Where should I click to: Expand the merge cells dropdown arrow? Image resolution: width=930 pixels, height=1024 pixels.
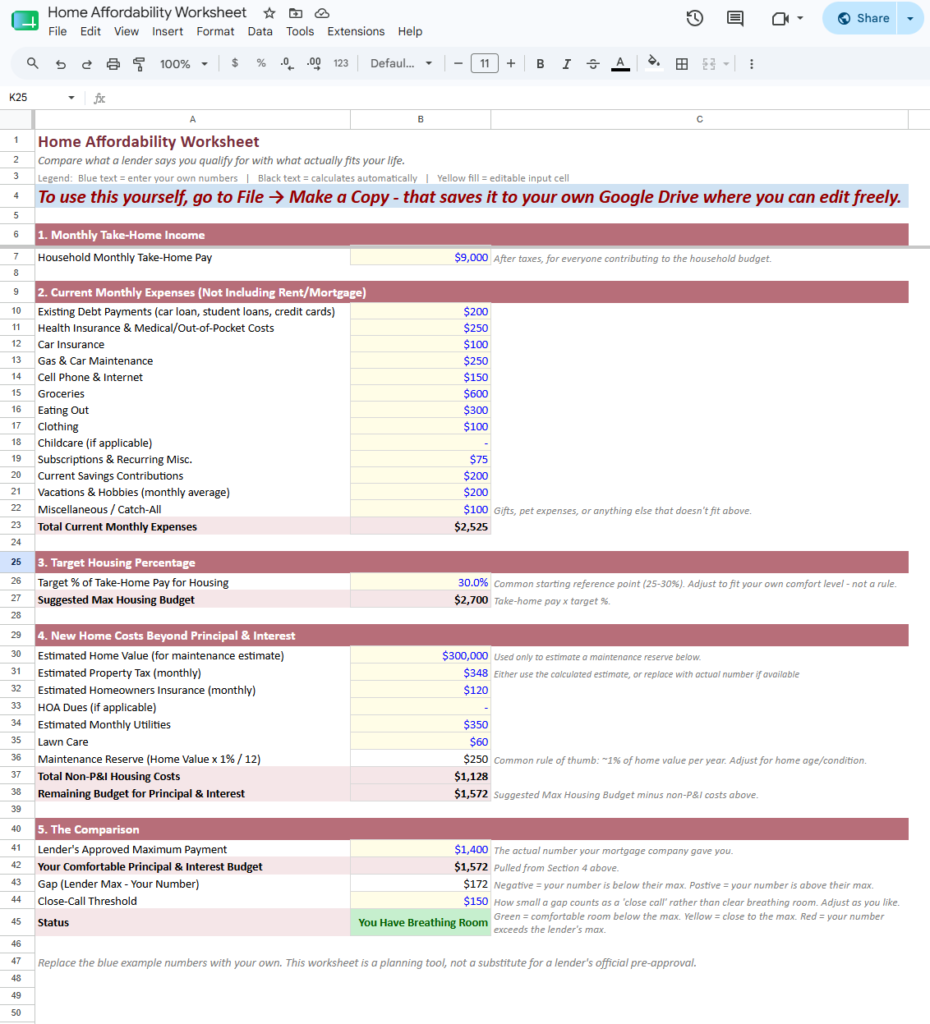[x=726, y=64]
